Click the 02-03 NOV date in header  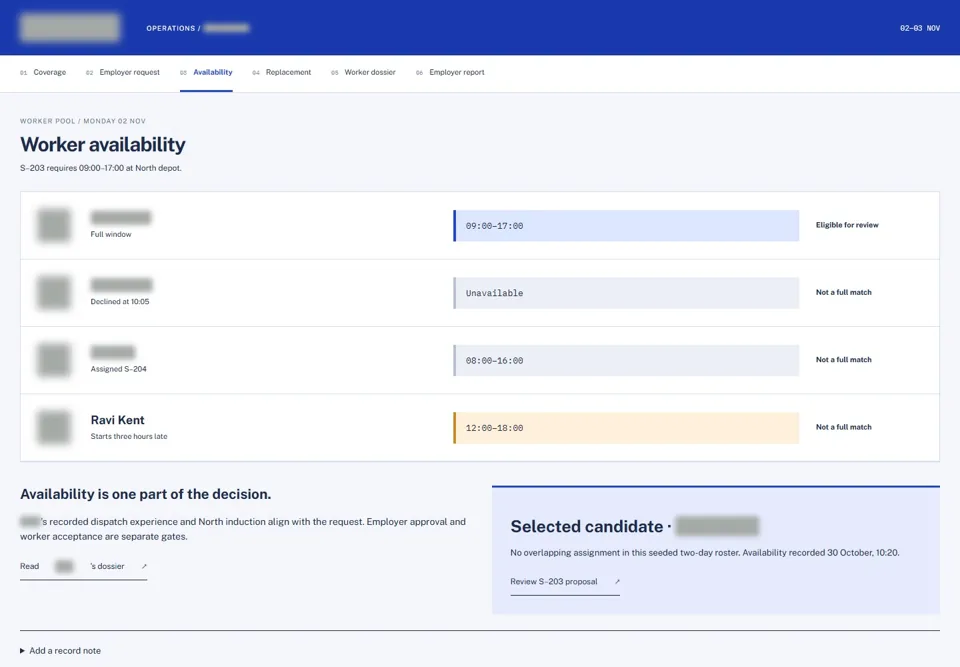pos(920,28)
